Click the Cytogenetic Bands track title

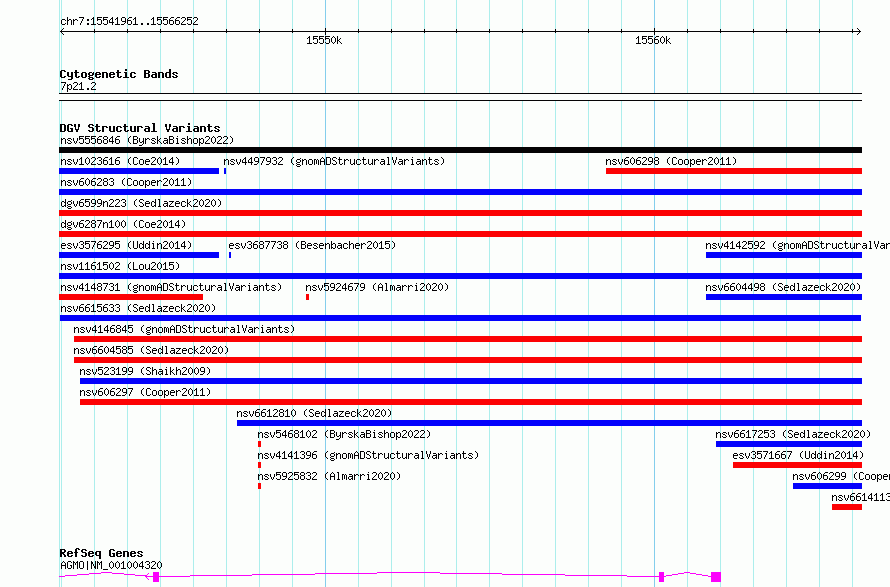click(x=119, y=74)
